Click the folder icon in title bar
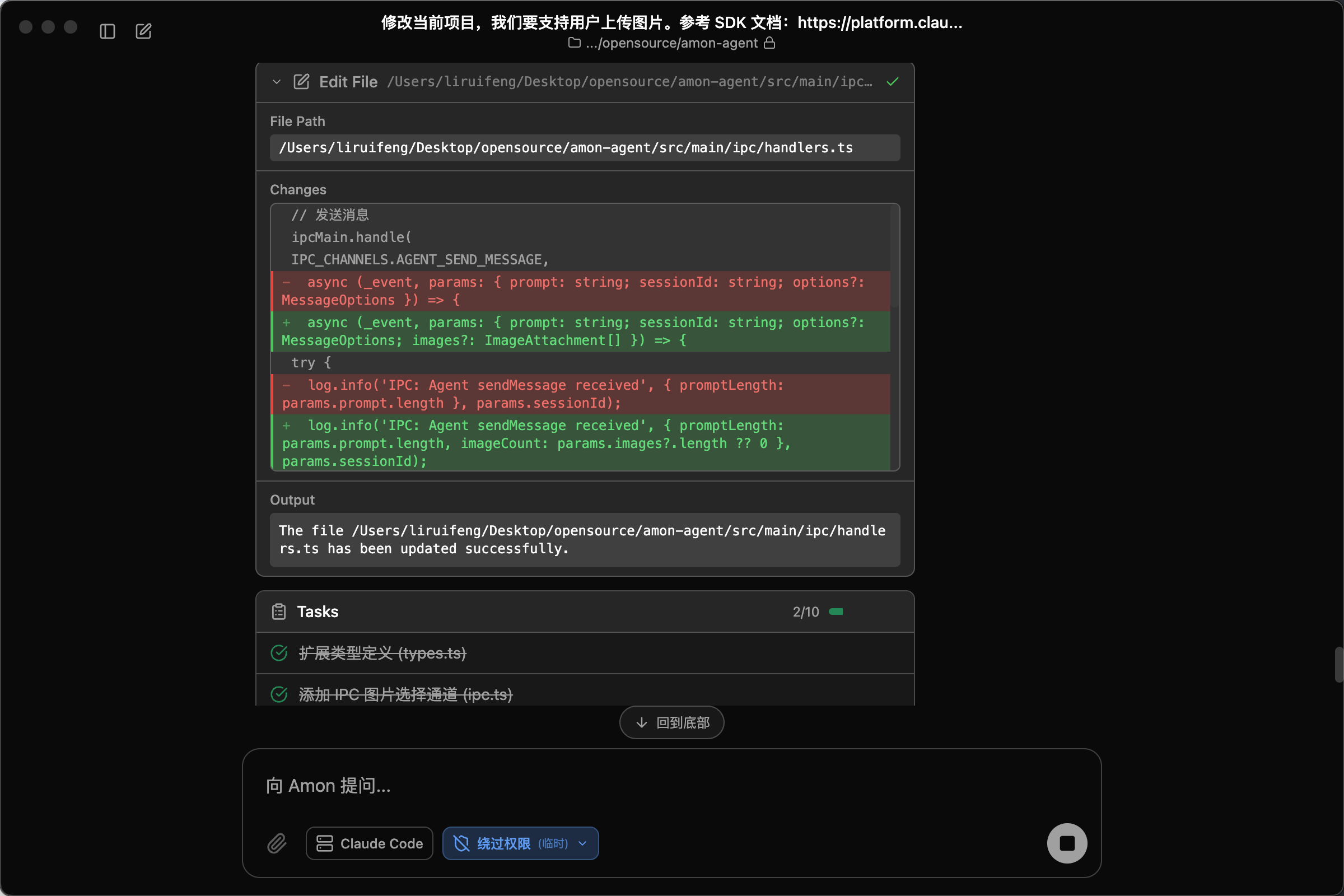 [575, 43]
